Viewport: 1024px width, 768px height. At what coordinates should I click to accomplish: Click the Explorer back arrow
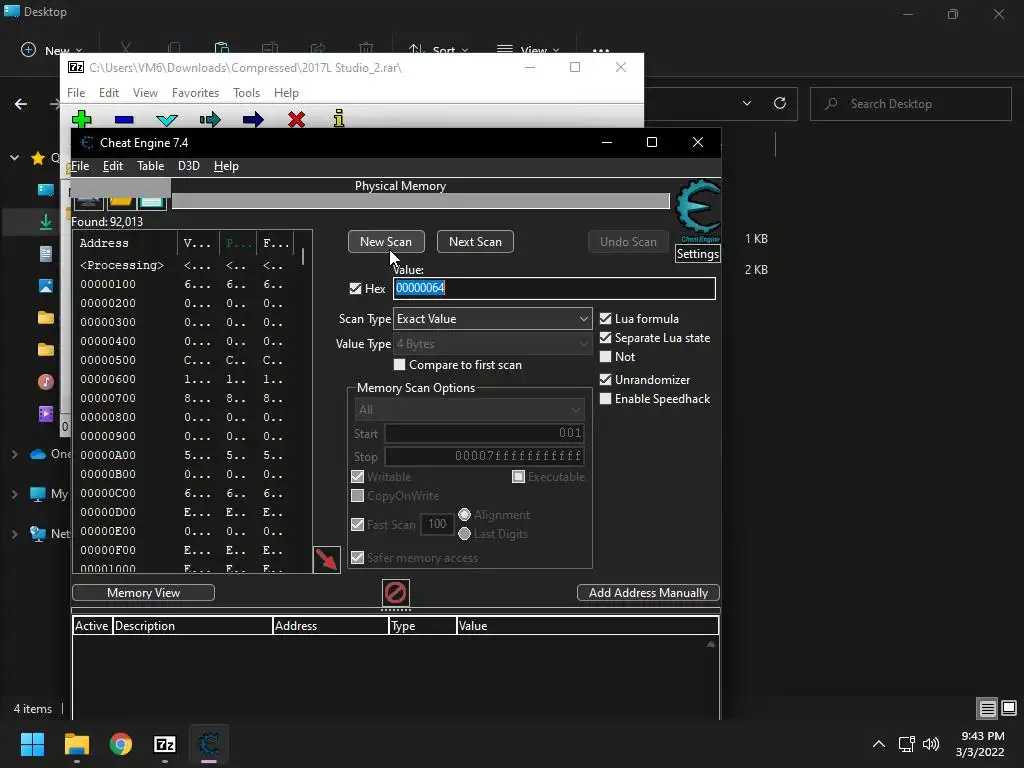21,104
